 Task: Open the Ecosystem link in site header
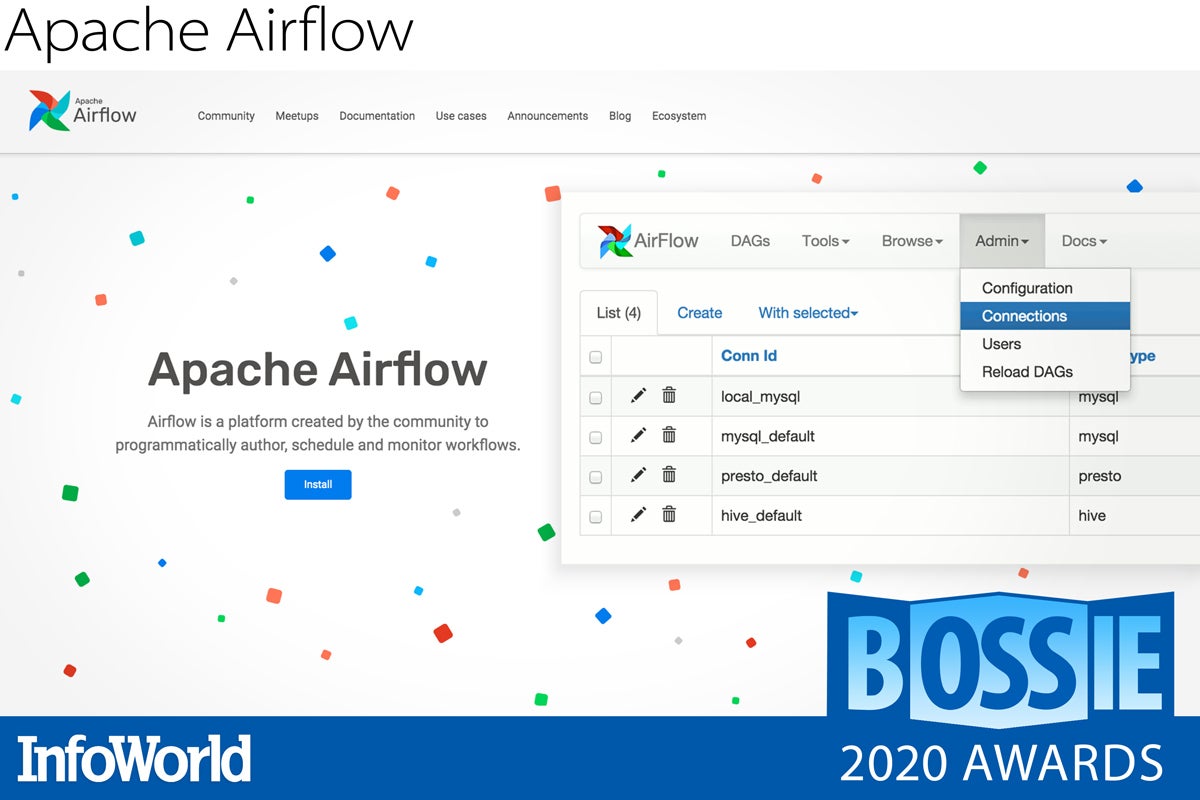tap(679, 116)
